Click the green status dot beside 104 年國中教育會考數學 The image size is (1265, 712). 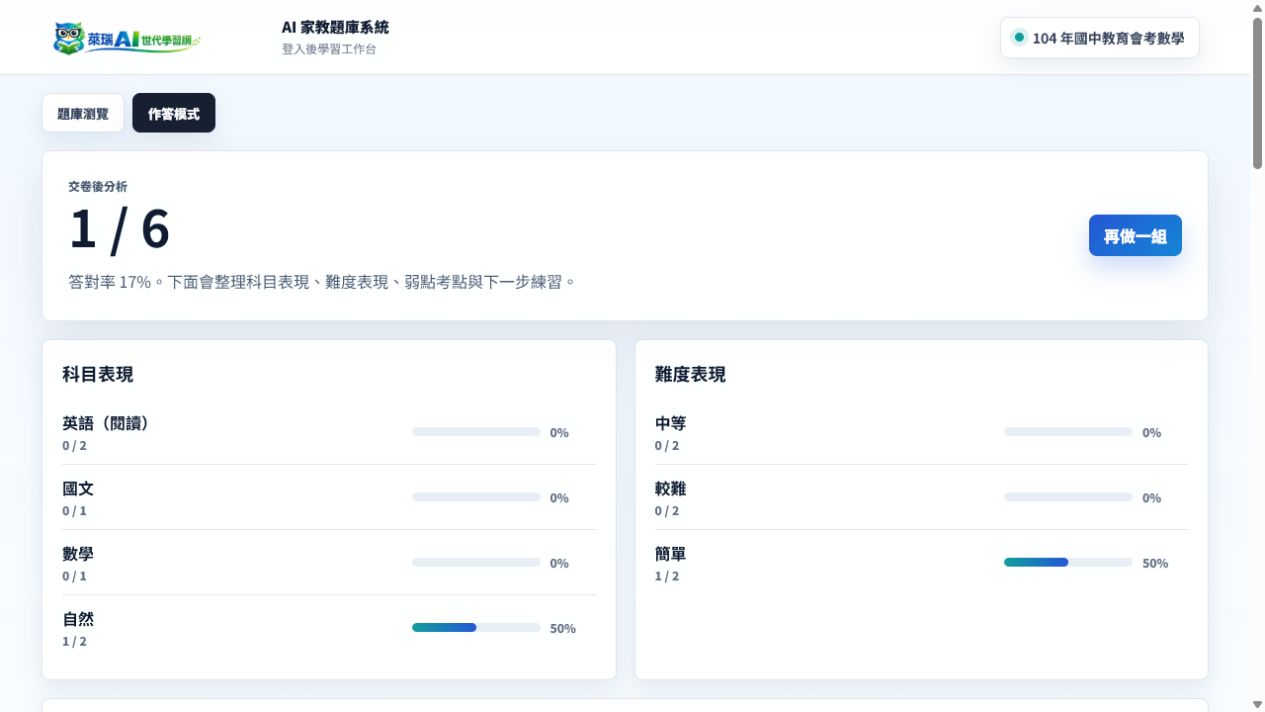[1019, 37]
